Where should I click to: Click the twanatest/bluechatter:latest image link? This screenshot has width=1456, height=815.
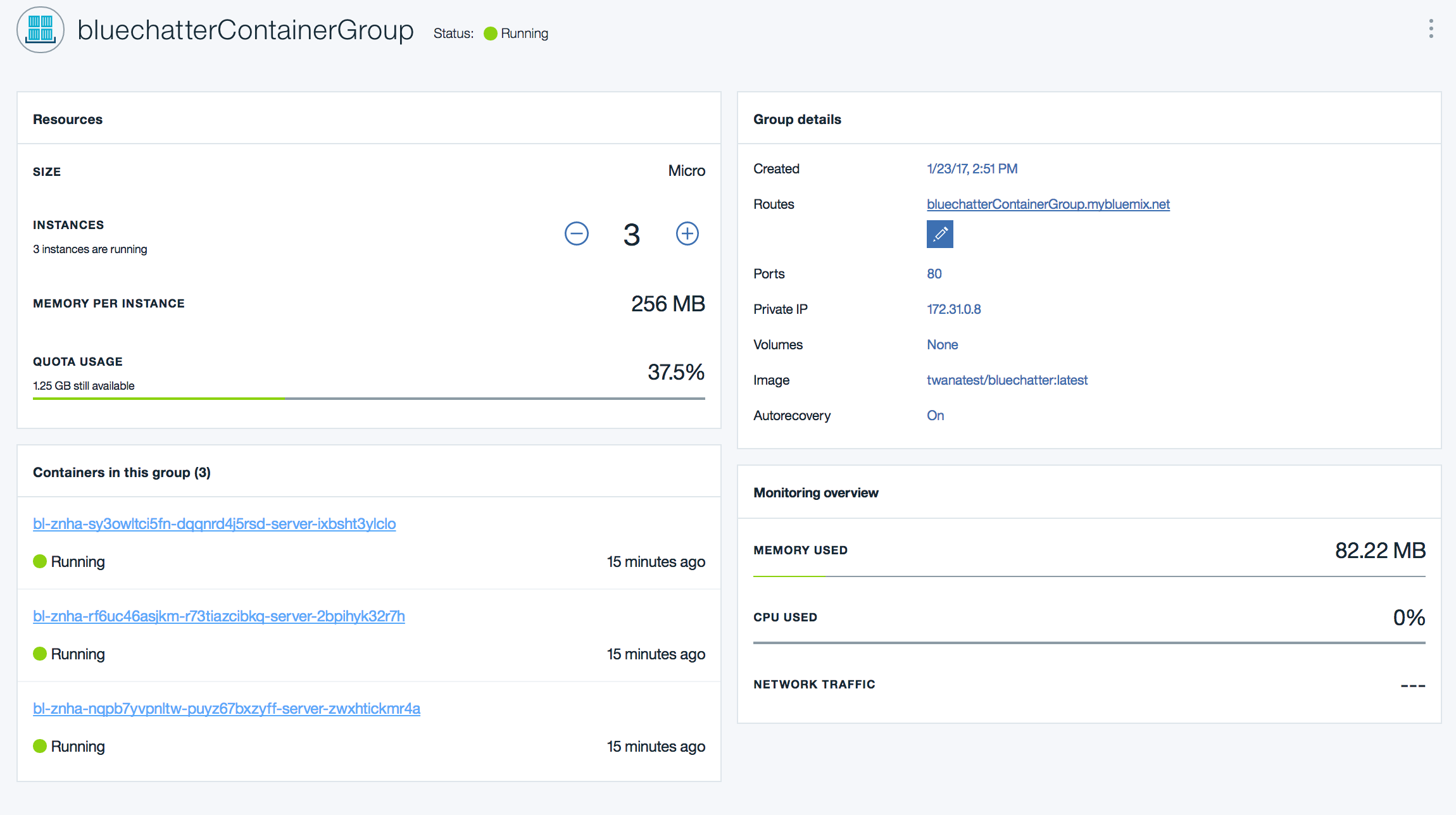pos(1006,380)
